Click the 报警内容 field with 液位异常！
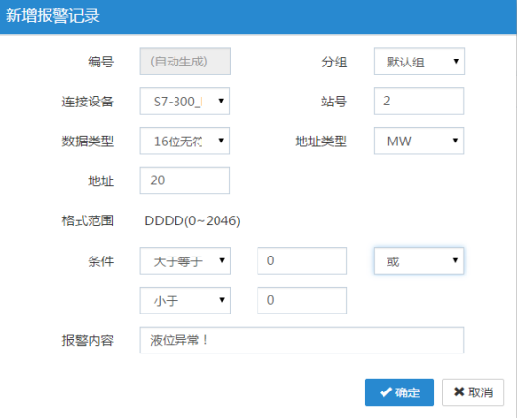Image resolution: width=517 pixels, height=418 pixels. point(302,340)
